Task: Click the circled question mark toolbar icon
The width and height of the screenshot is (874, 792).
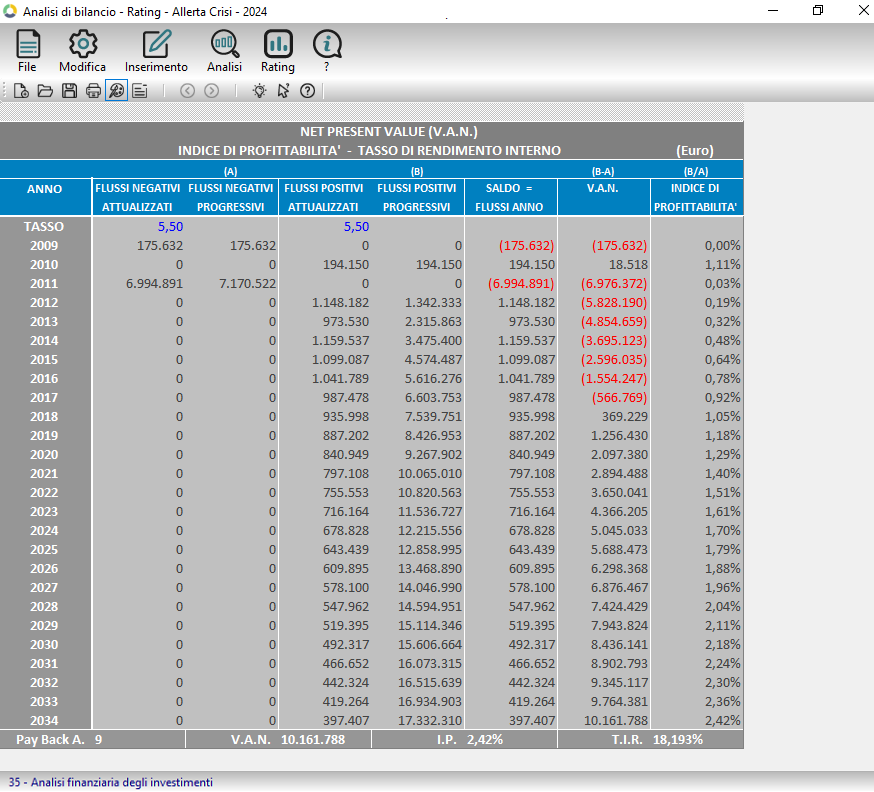Action: (307, 91)
